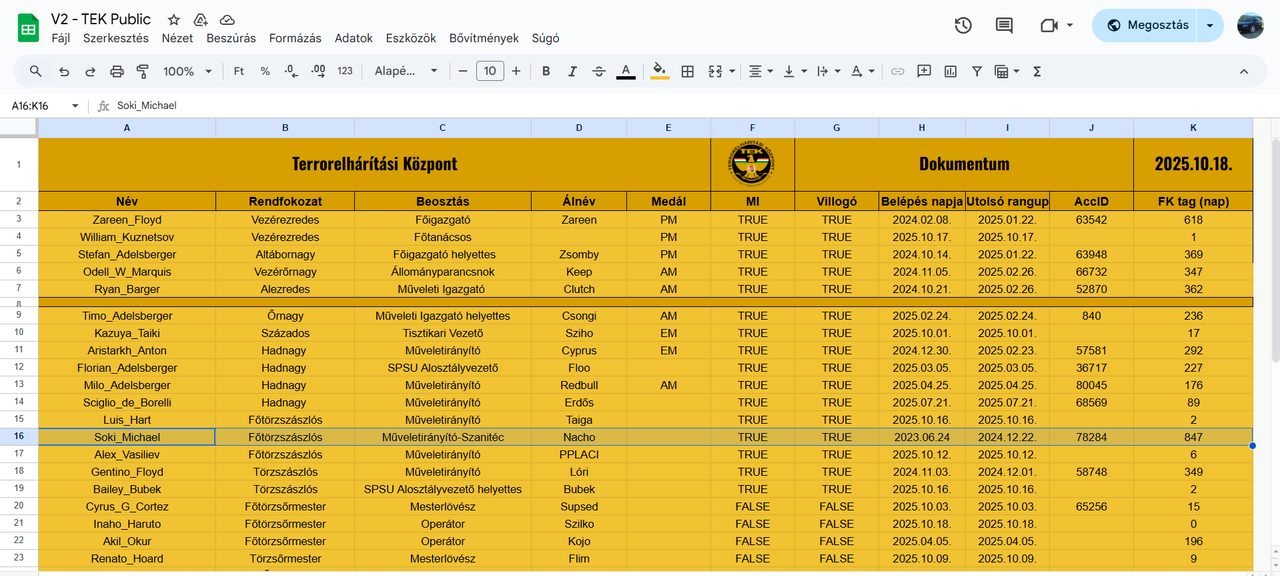This screenshot has width=1280, height=576.
Task: Open the 123 number format menu
Action: tap(345, 71)
